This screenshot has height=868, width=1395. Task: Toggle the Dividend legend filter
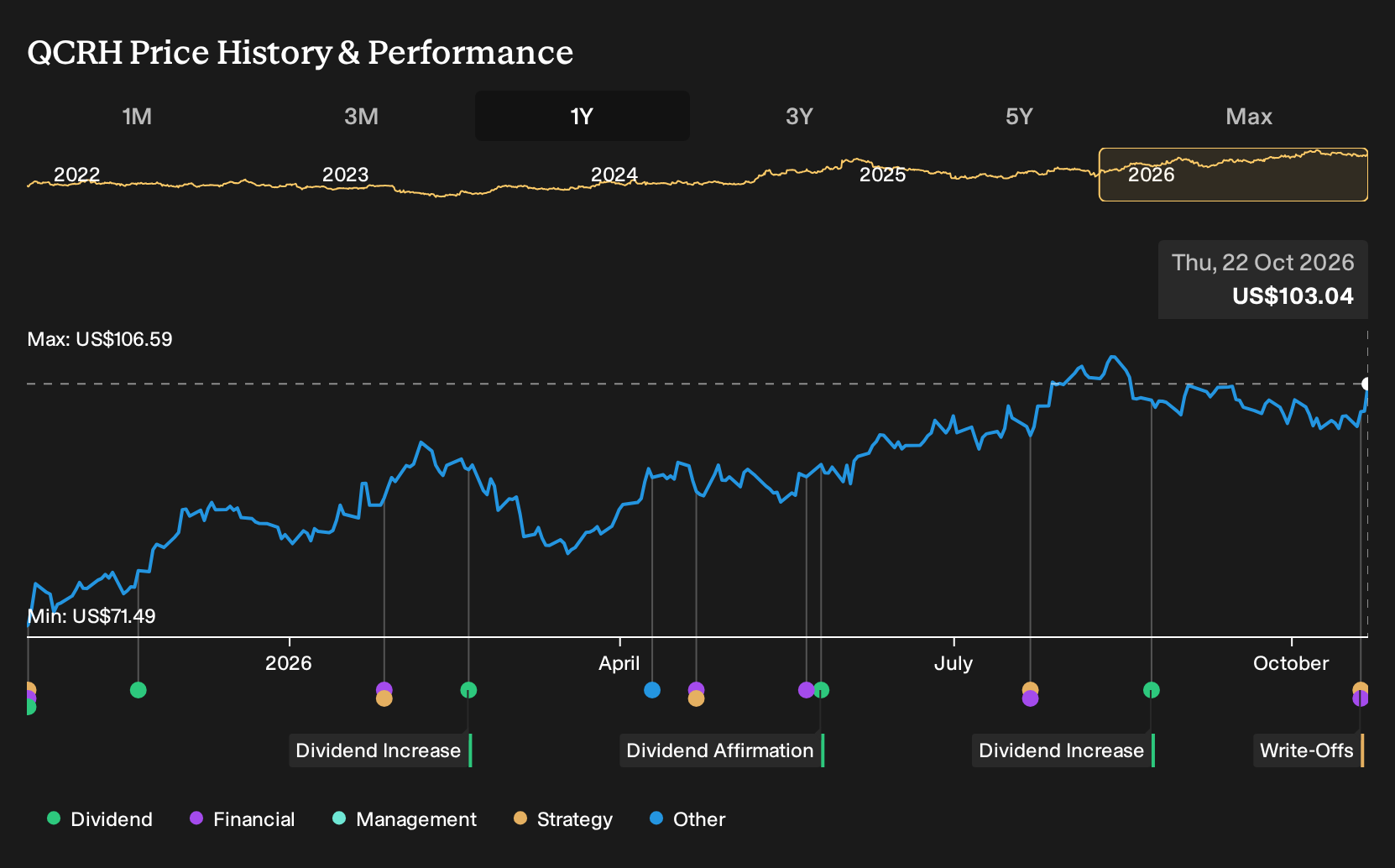[x=100, y=819]
